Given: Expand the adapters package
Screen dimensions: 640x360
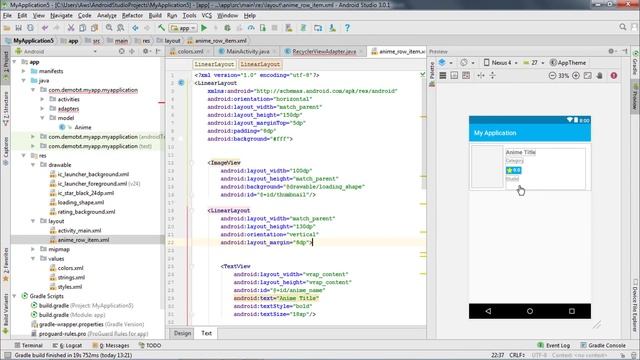Looking at the screenshot, I should 42,109.
